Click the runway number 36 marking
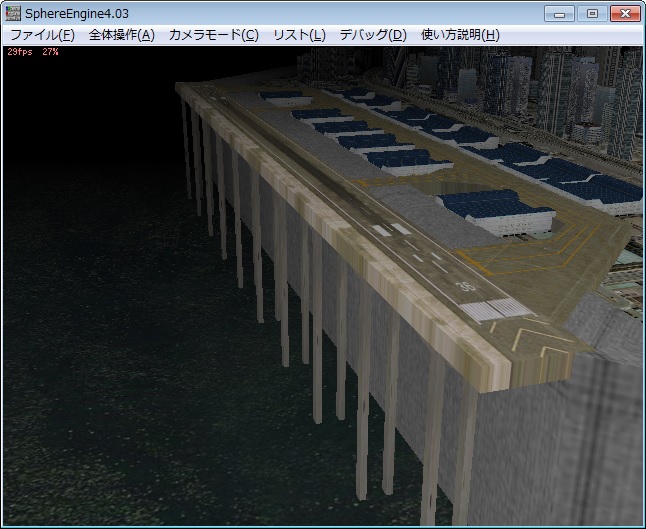646x529 pixels. click(x=468, y=286)
